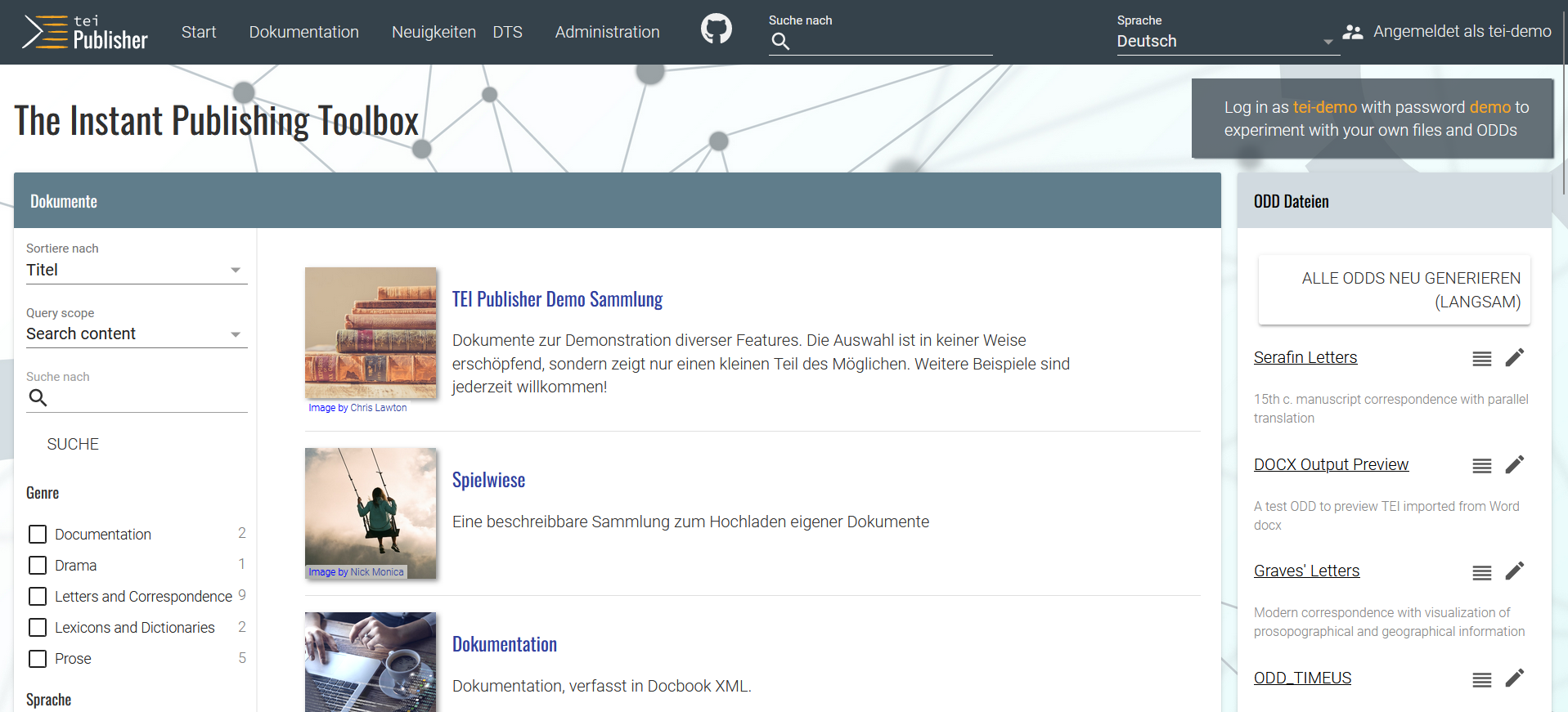Click the Sprache facet heading
Screen dimensions: 1568x712
[48, 700]
